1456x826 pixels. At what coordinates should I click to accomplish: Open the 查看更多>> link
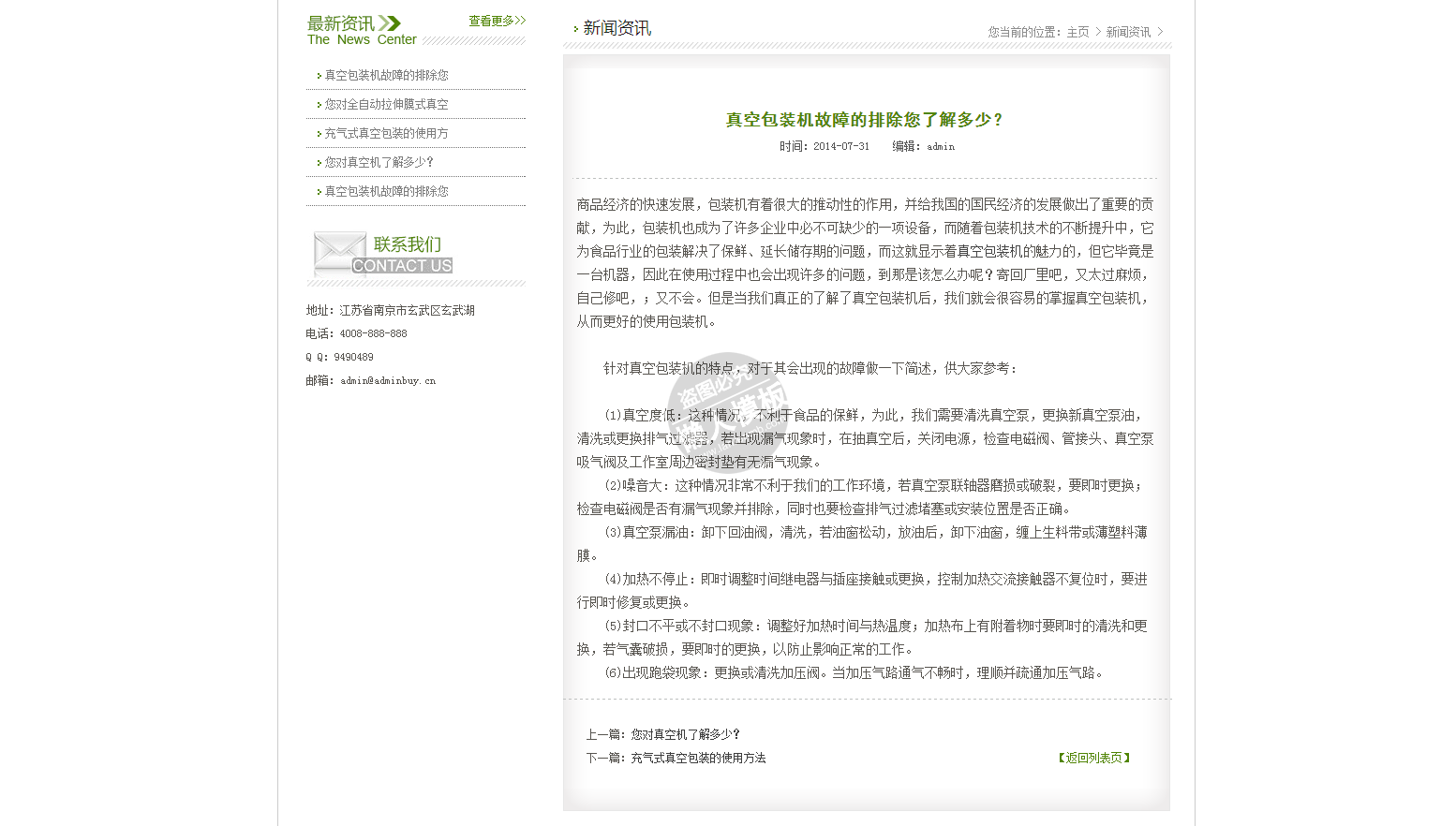click(497, 21)
